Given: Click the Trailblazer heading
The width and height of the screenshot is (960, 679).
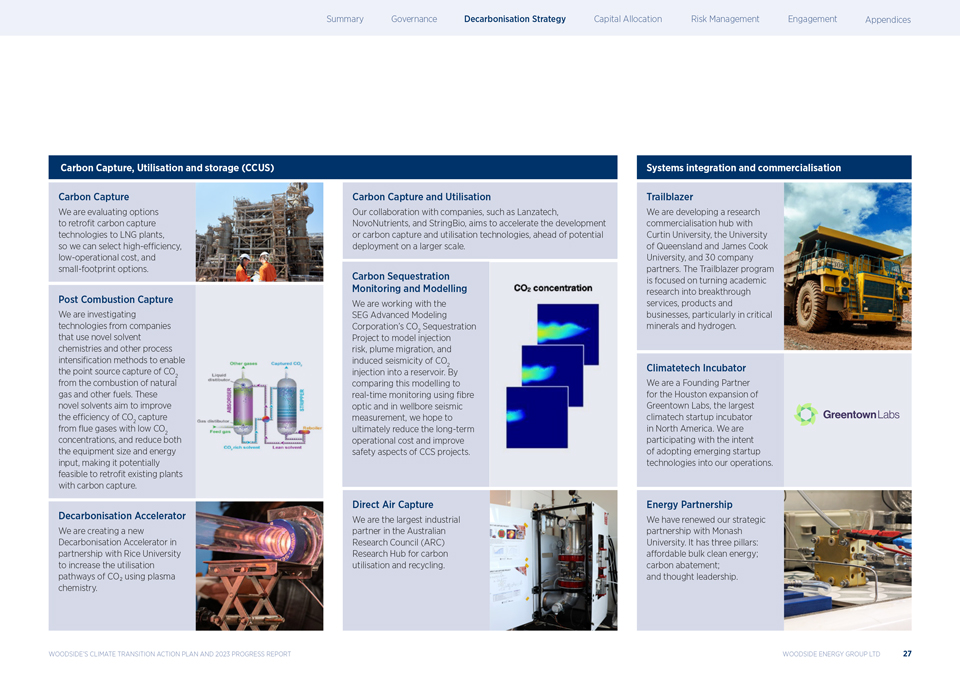Looking at the screenshot, I should [669, 197].
